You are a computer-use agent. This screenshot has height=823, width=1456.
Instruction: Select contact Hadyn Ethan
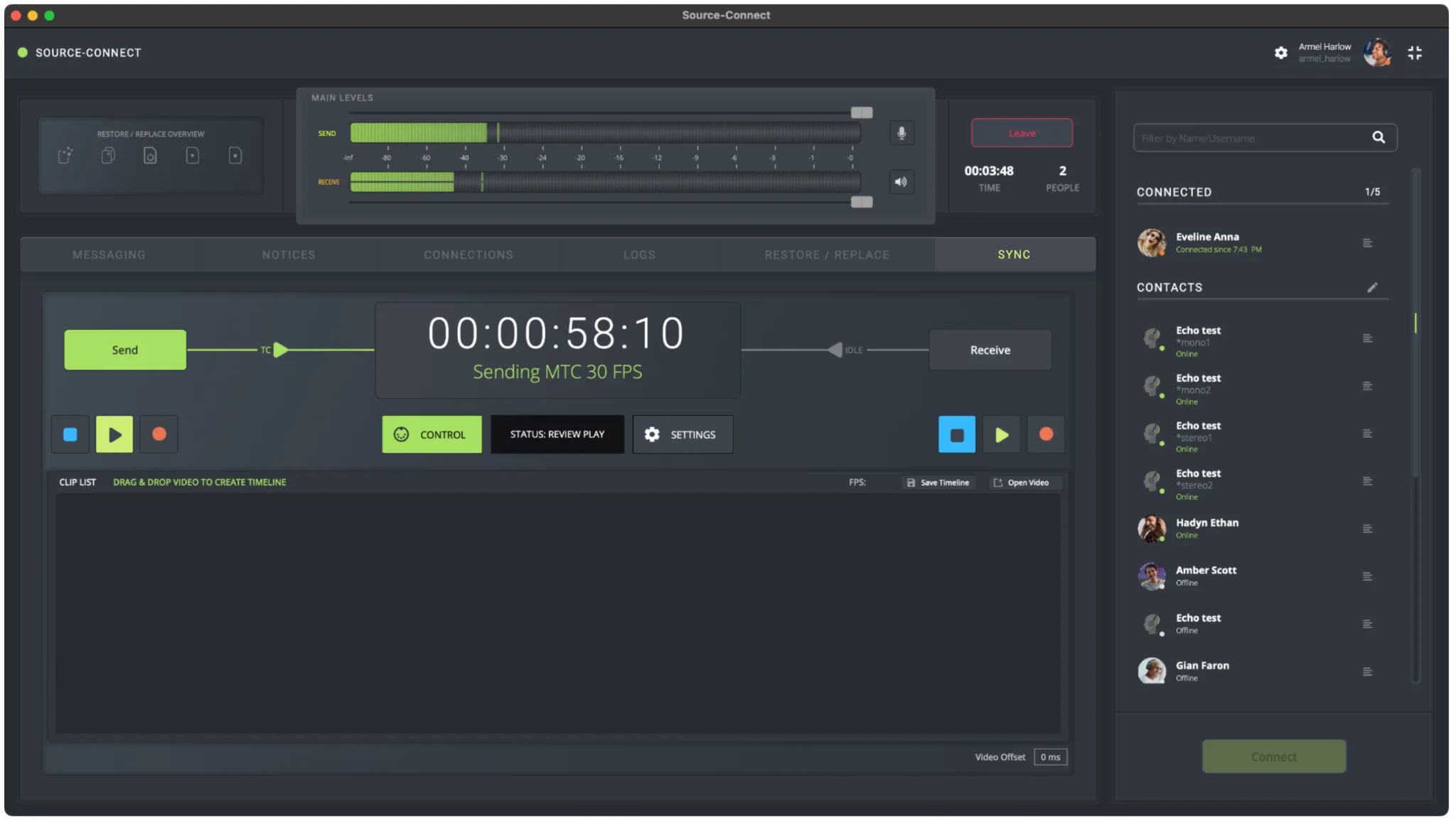click(1262, 529)
